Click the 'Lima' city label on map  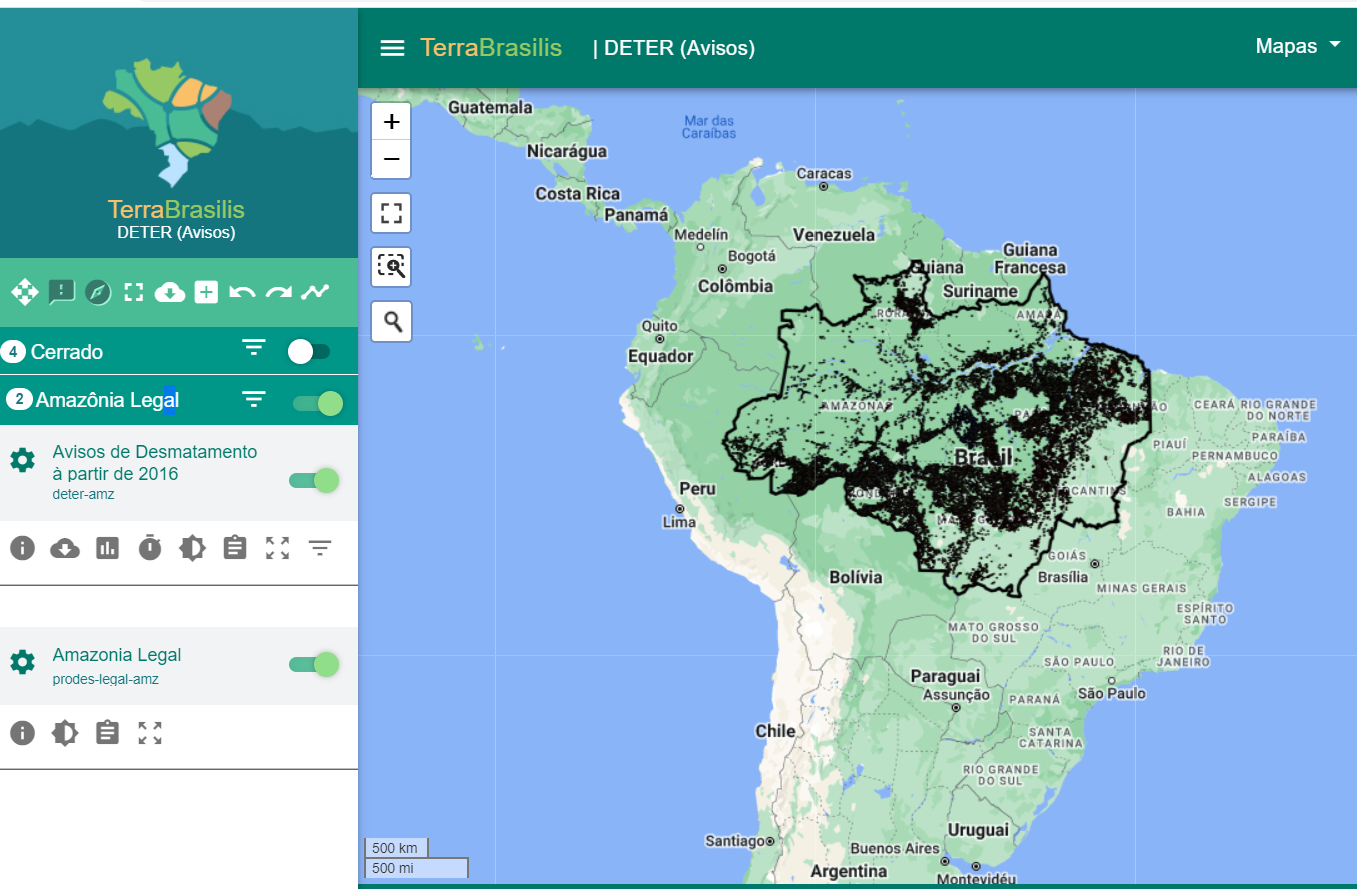[x=679, y=522]
